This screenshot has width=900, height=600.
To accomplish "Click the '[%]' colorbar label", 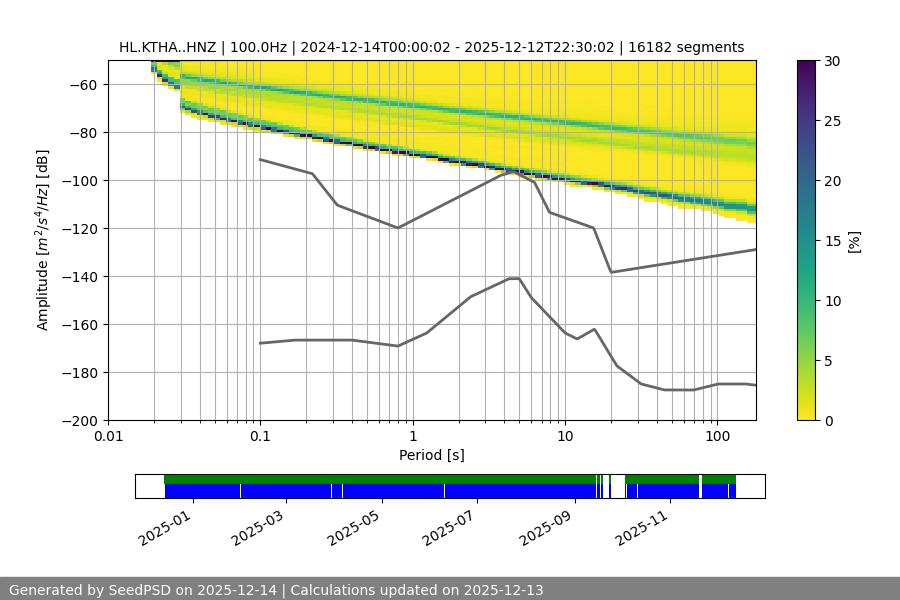I will pos(853,240).
